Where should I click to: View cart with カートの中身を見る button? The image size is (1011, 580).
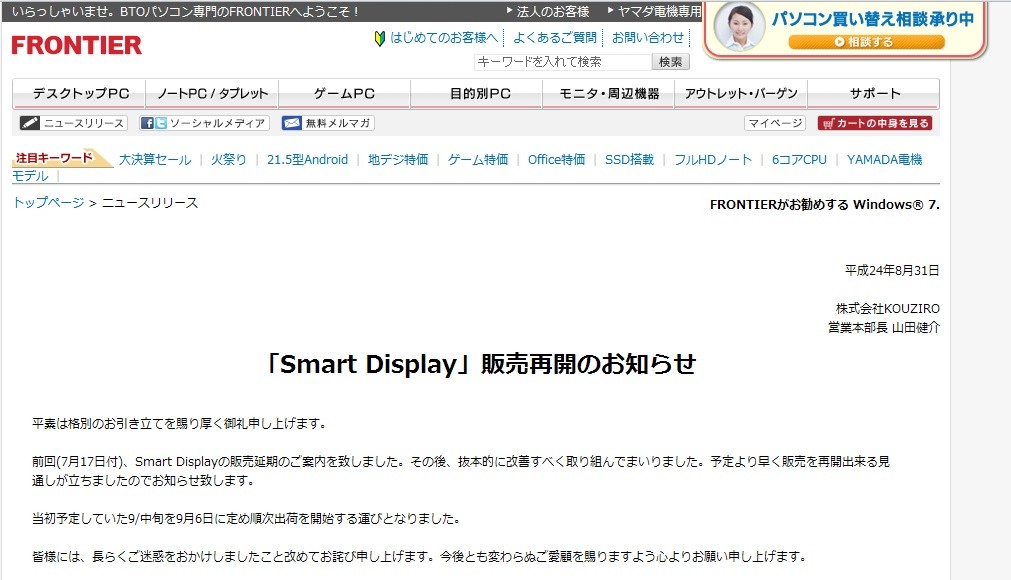(x=875, y=123)
